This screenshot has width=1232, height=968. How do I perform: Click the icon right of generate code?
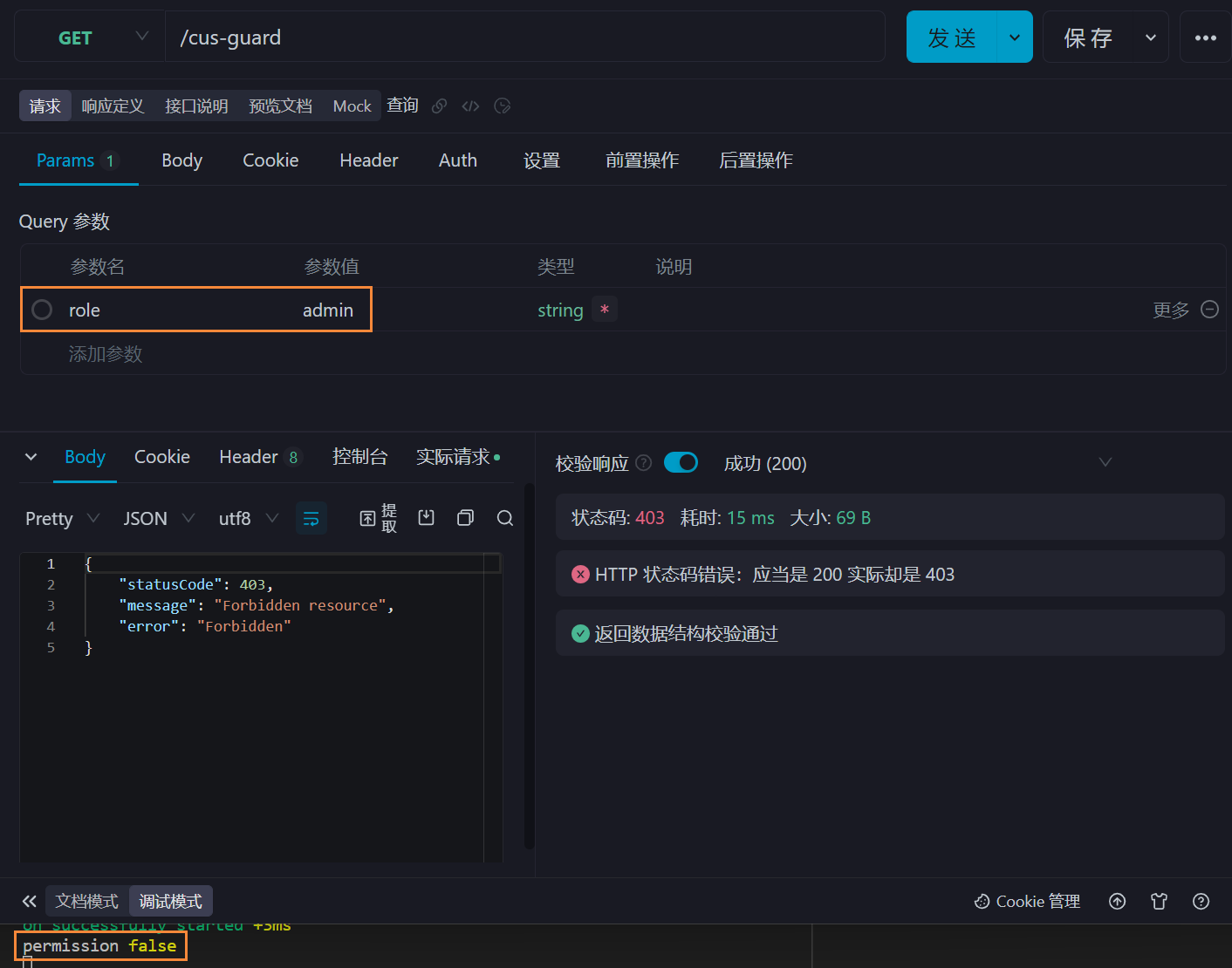(x=502, y=106)
